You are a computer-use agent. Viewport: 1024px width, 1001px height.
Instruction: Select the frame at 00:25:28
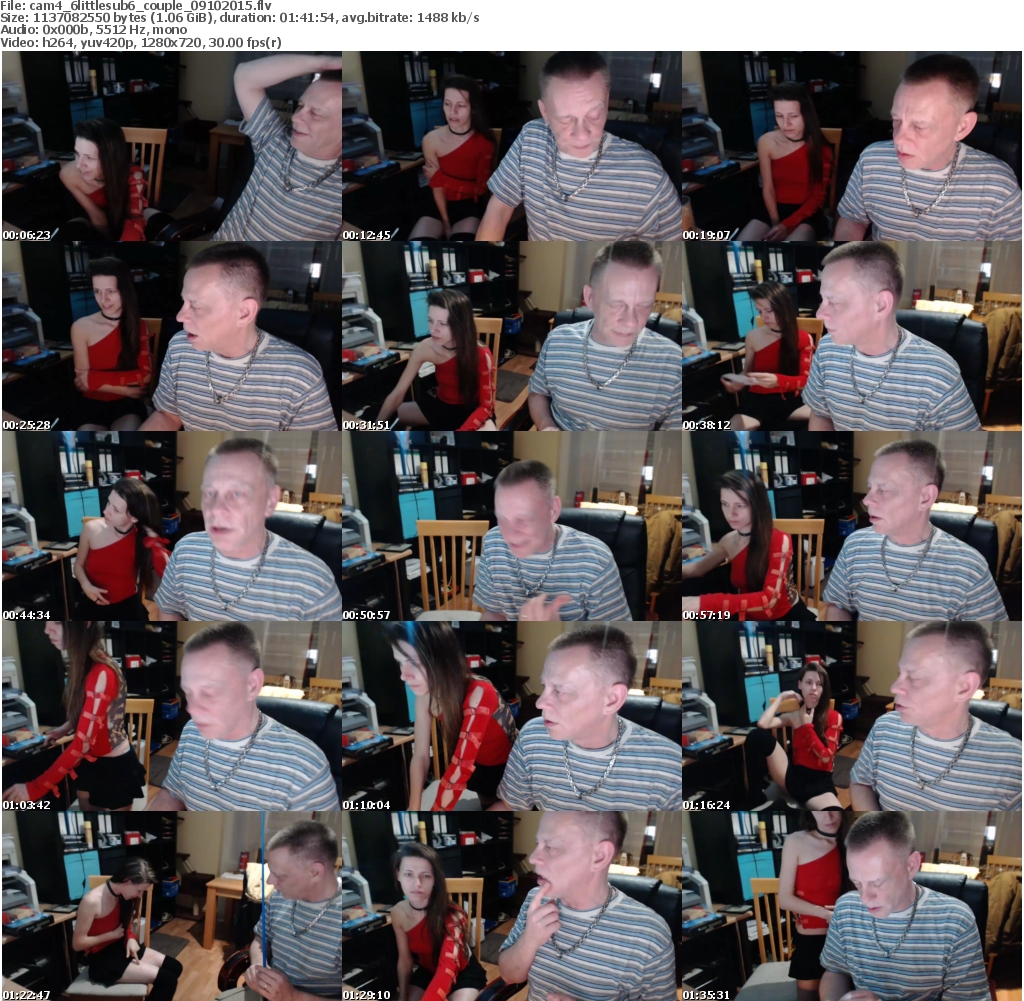pos(172,336)
